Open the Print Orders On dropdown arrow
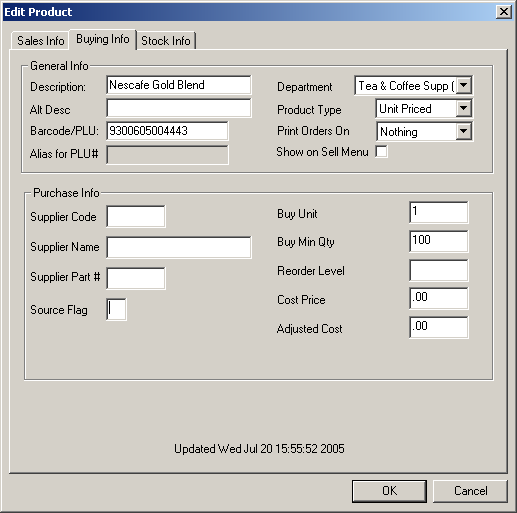 (463, 131)
